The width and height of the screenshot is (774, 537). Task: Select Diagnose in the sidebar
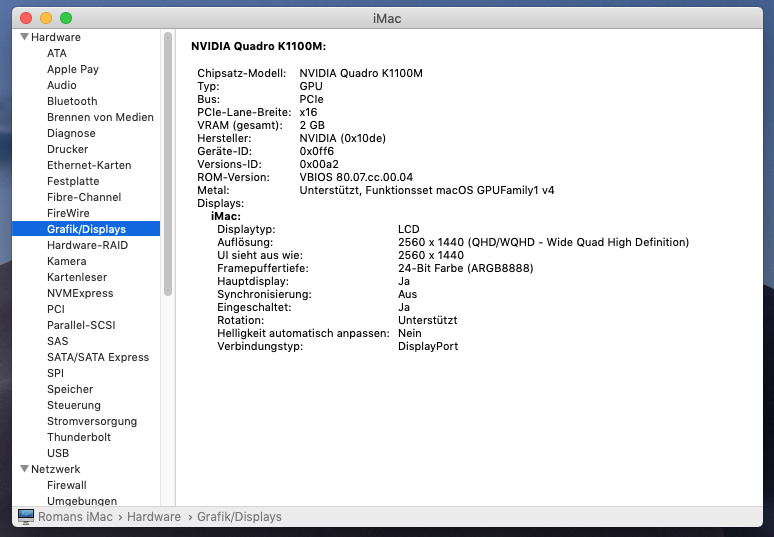click(71, 133)
